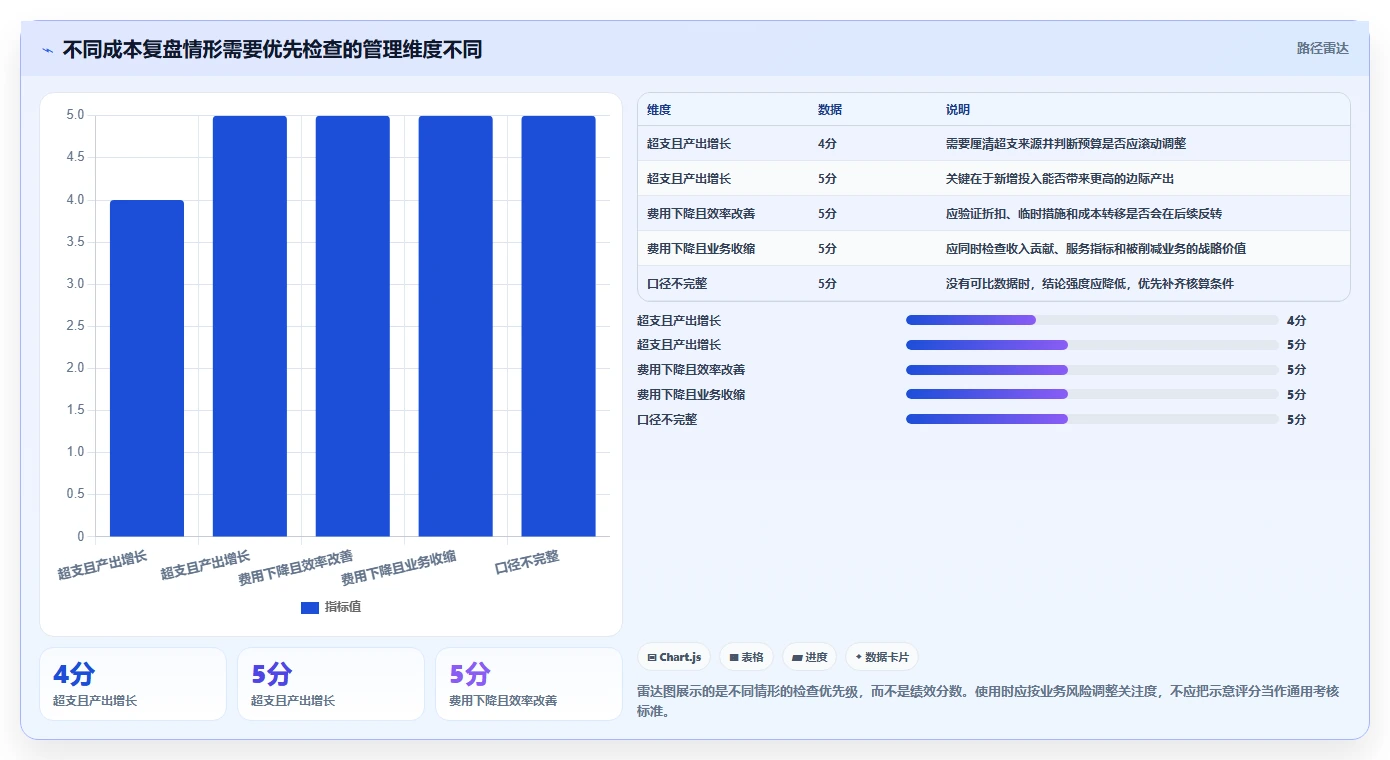Viewport: 1390px width, 760px height.
Task: Click the chart bar above 费用下降且效率改善
Action: click(353, 326)
